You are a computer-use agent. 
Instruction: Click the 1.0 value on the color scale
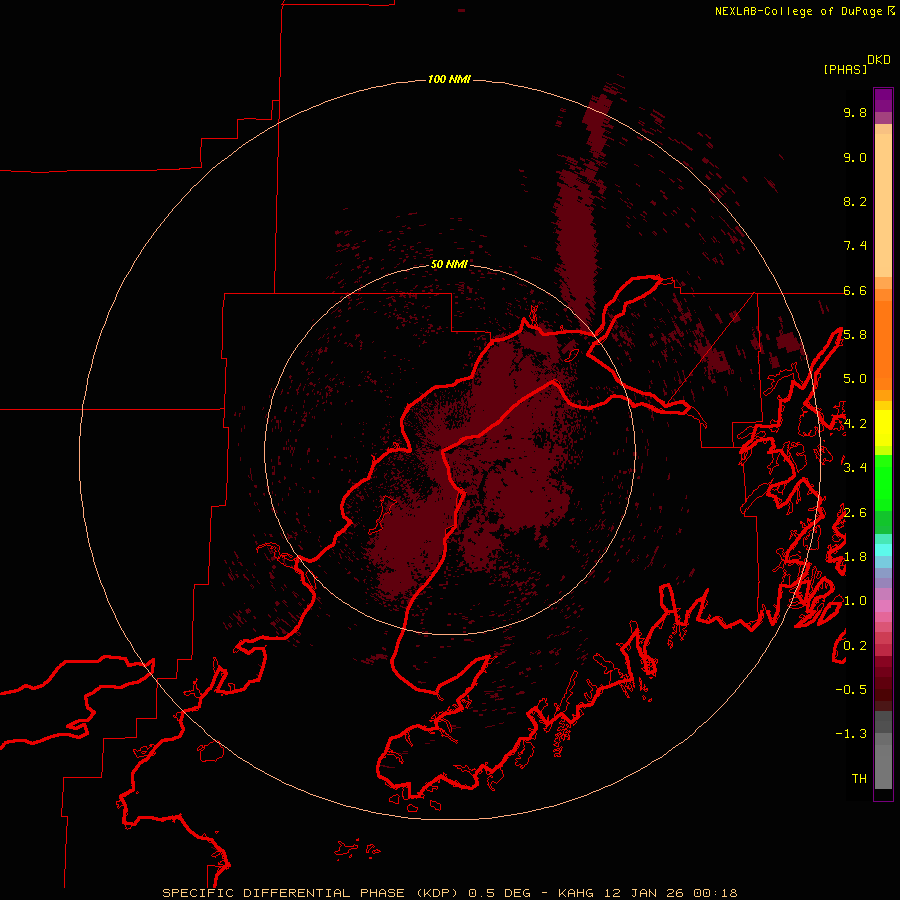pyautogui.click(x=855, y=601)
